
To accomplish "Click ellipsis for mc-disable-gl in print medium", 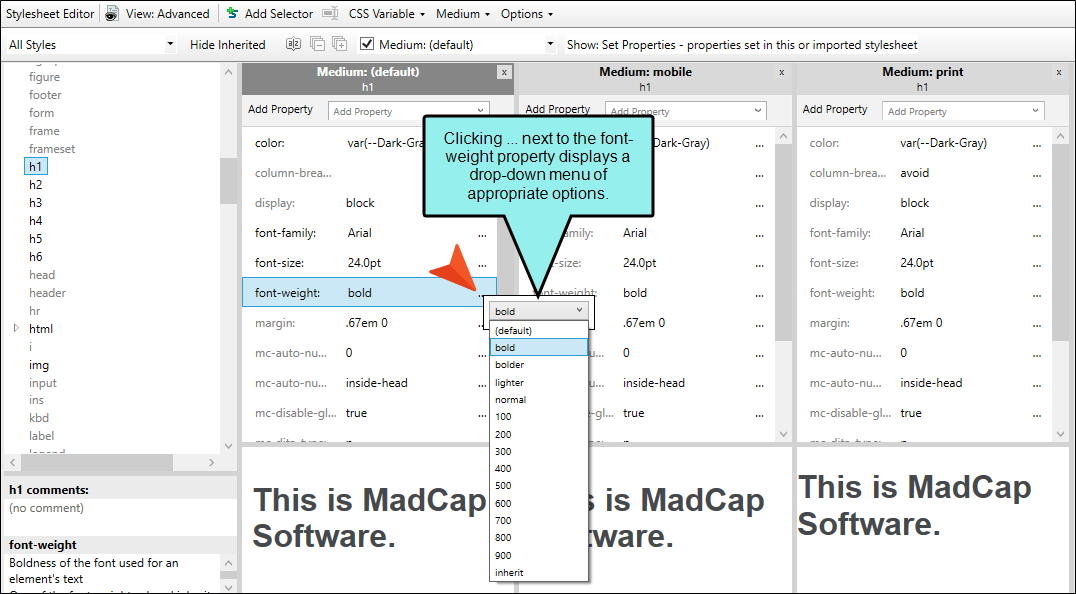I will [x=1037, y=415].
